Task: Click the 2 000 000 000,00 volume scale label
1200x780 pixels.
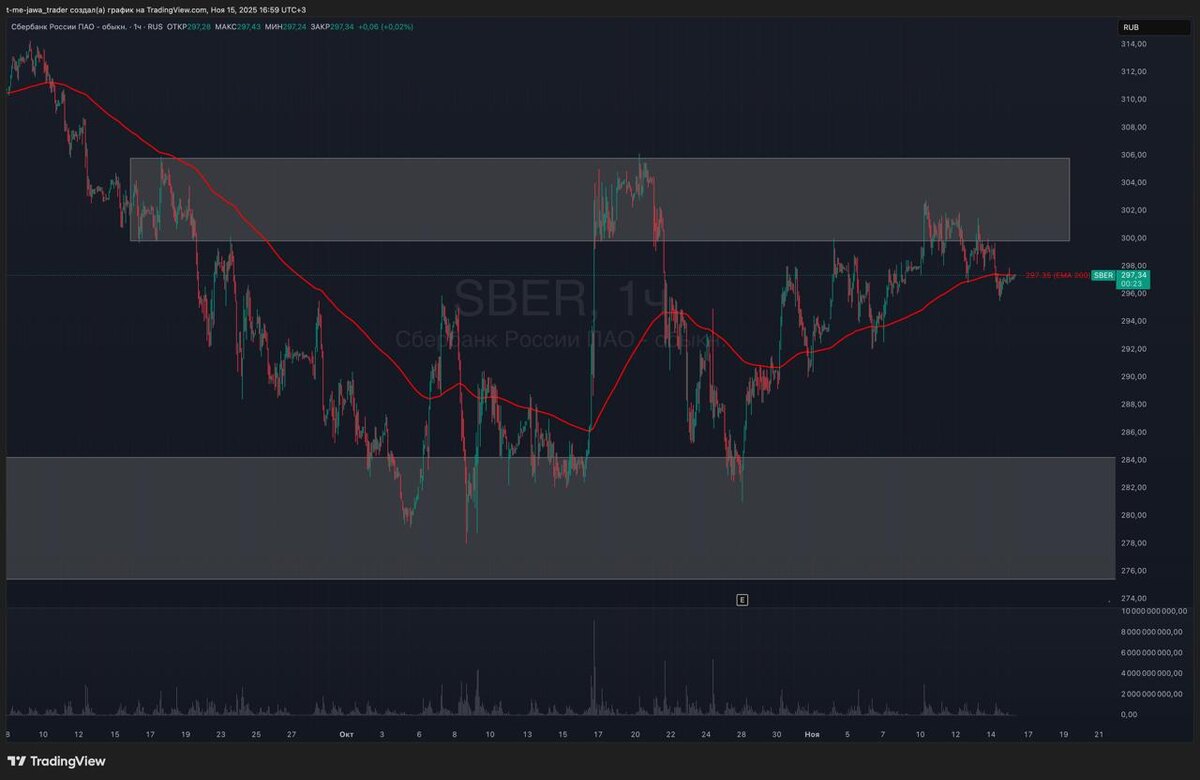Action: click(x=1154, y=693)
